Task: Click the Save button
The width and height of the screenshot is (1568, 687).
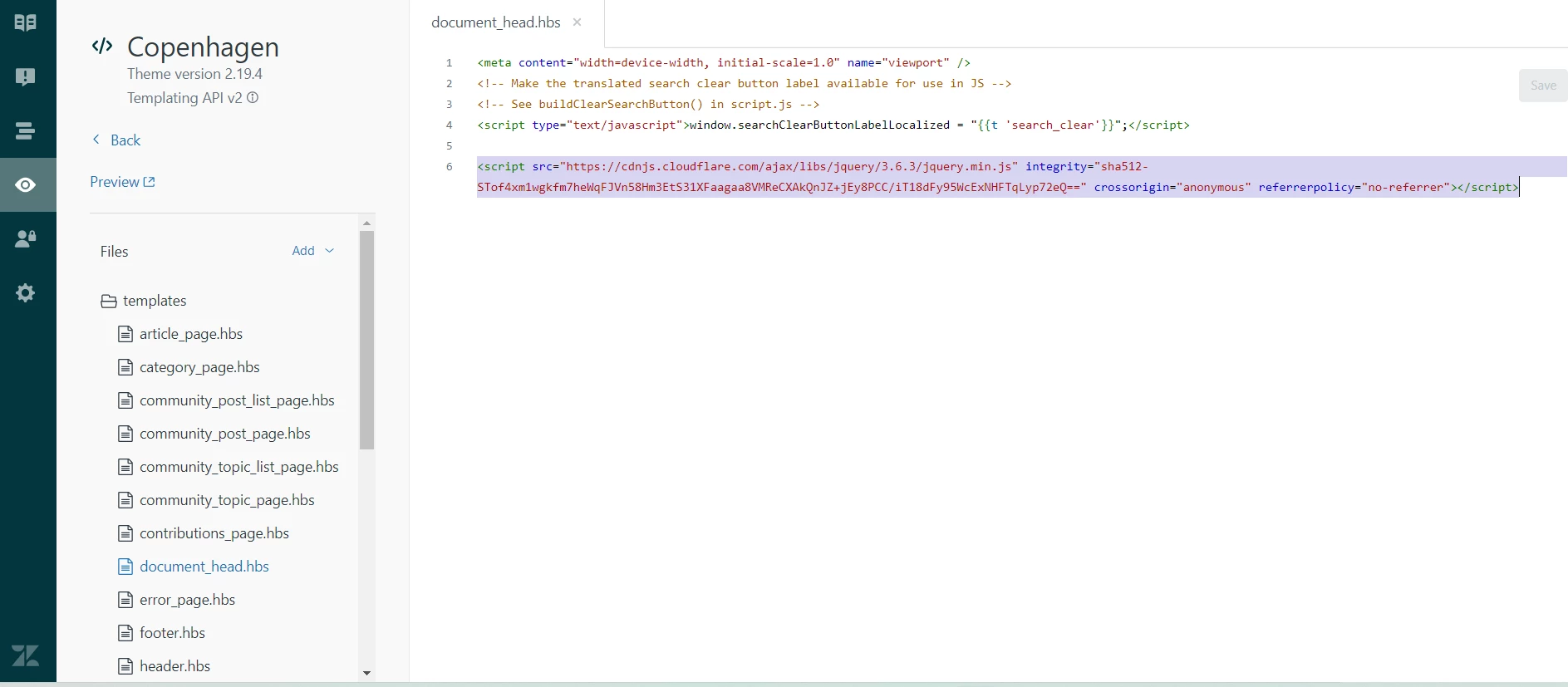Action: [x=1543, y=86]
